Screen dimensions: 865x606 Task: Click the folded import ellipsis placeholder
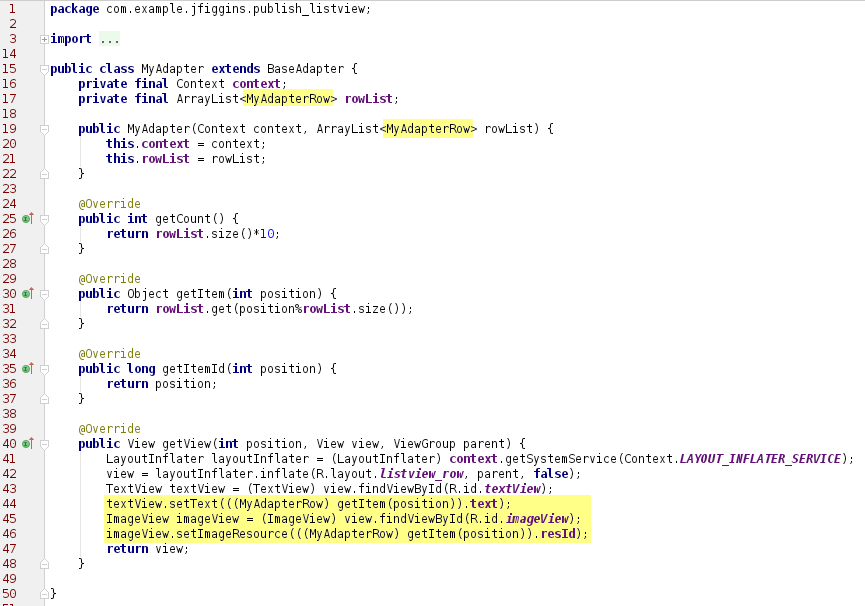tap(109, 39)
